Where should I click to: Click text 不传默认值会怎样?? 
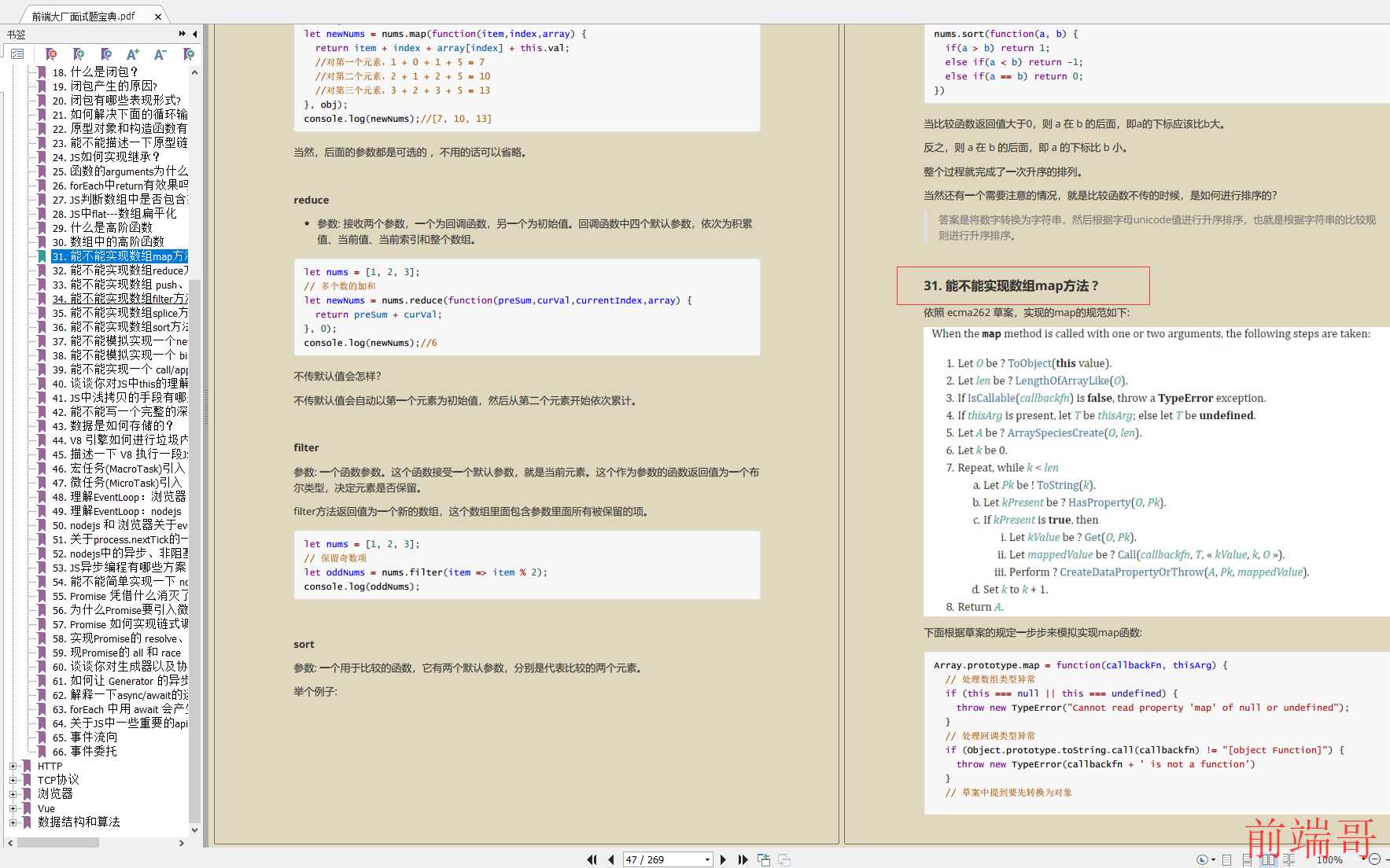click(x=337, y=376)
